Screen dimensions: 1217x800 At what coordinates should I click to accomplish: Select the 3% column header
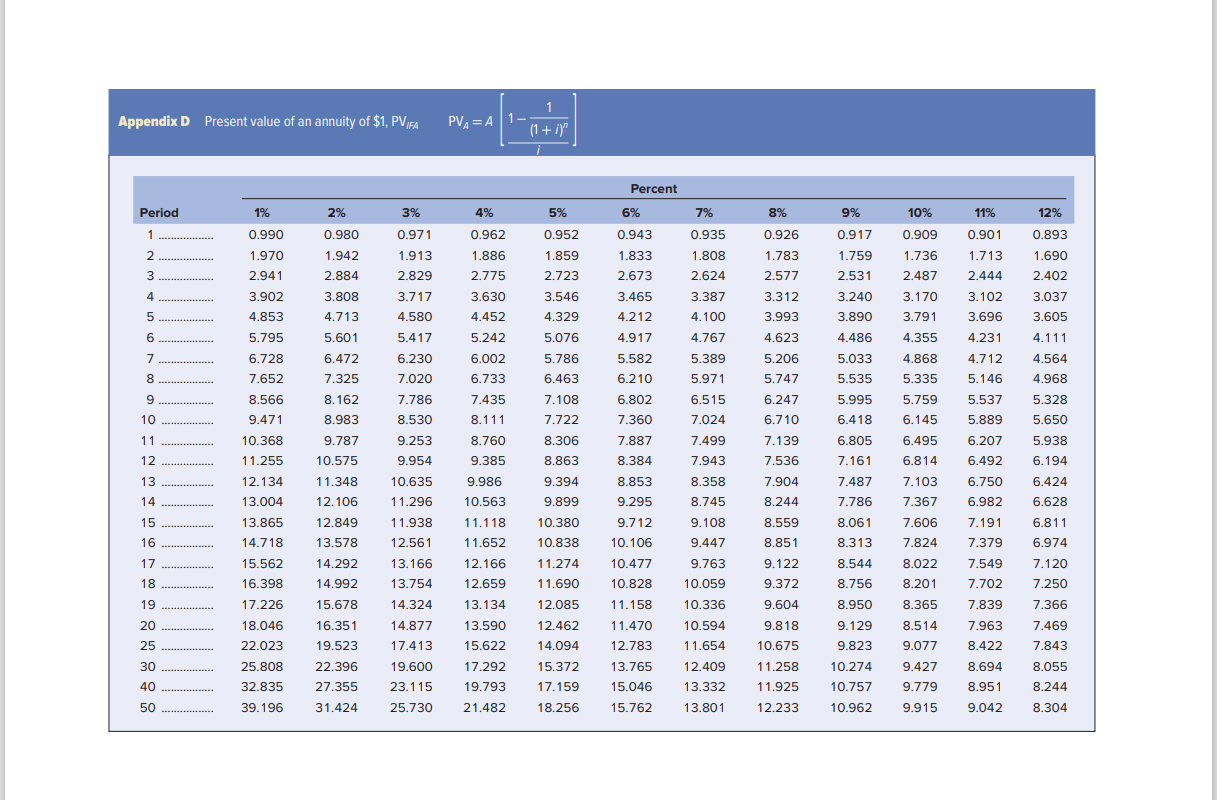[x=410, y=213]
